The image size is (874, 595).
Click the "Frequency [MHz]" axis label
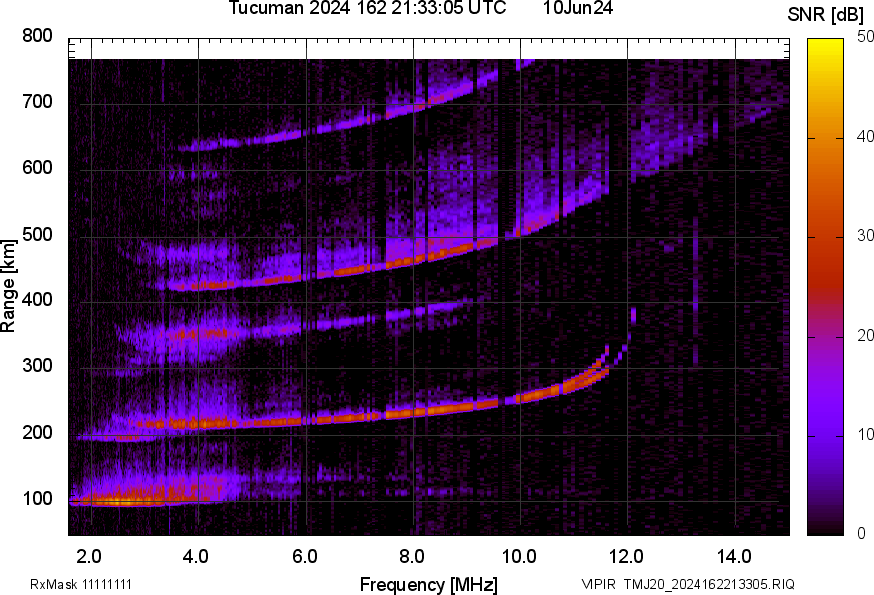[429, 584]
